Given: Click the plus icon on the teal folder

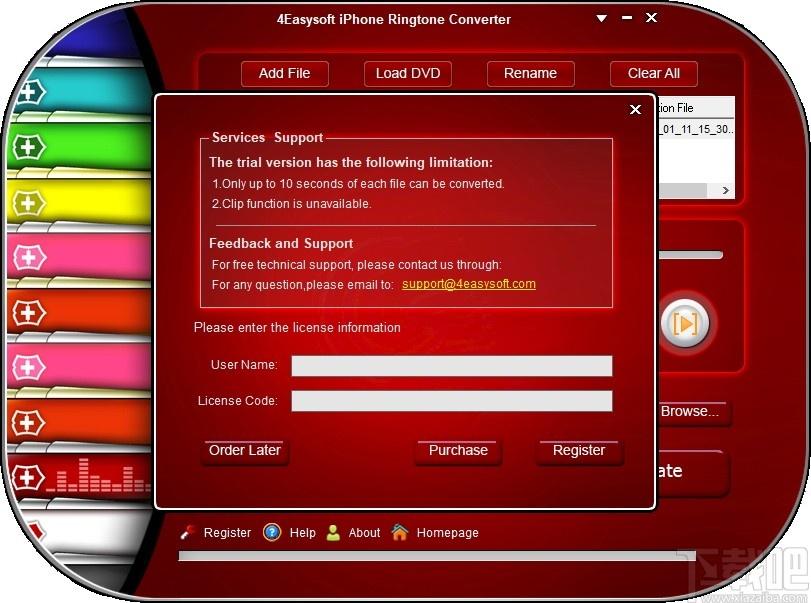Looking at the screenshot, I should (x=29, y=93).
